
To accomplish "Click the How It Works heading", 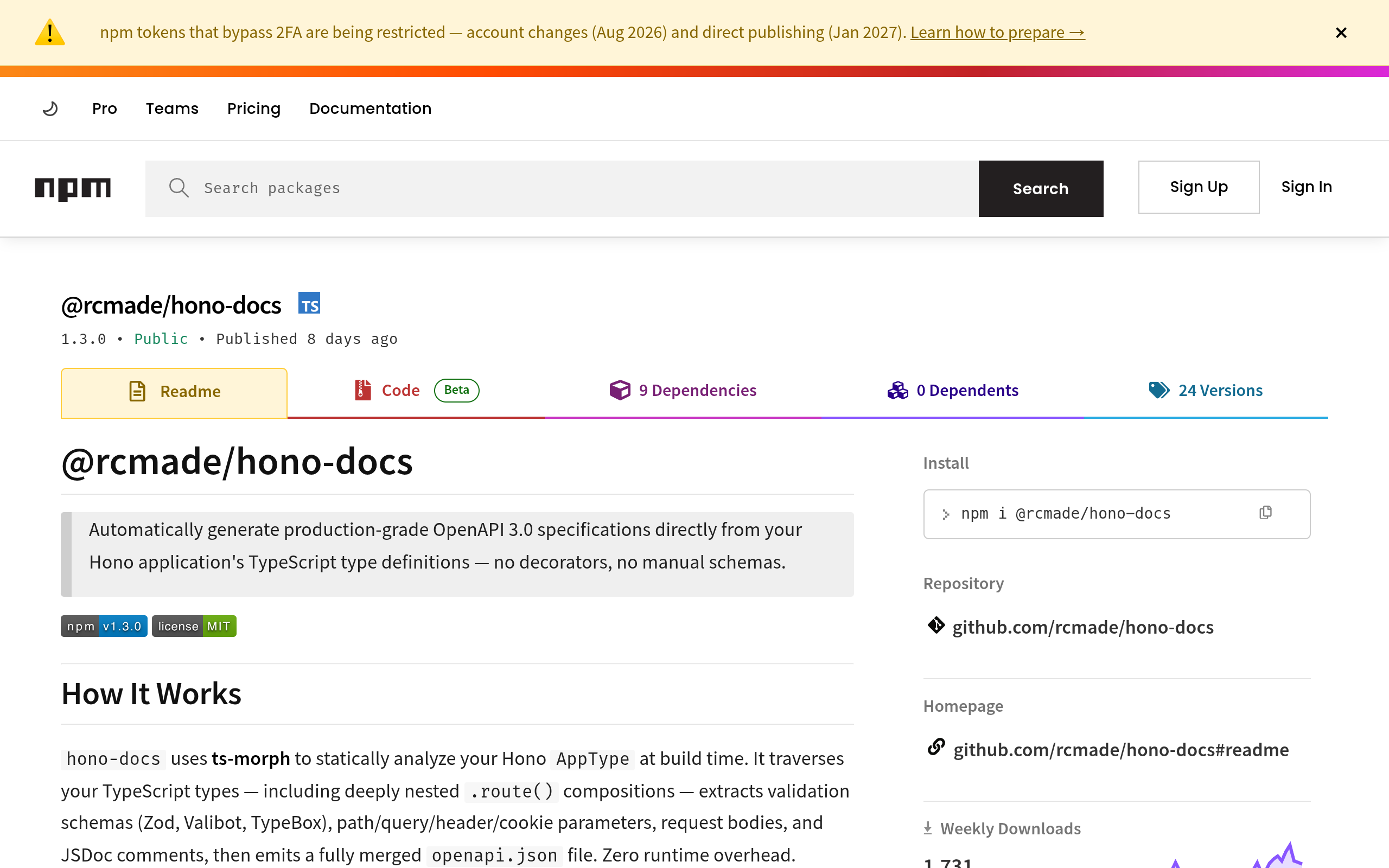I will pyautogui.click(x=151, y=693).
